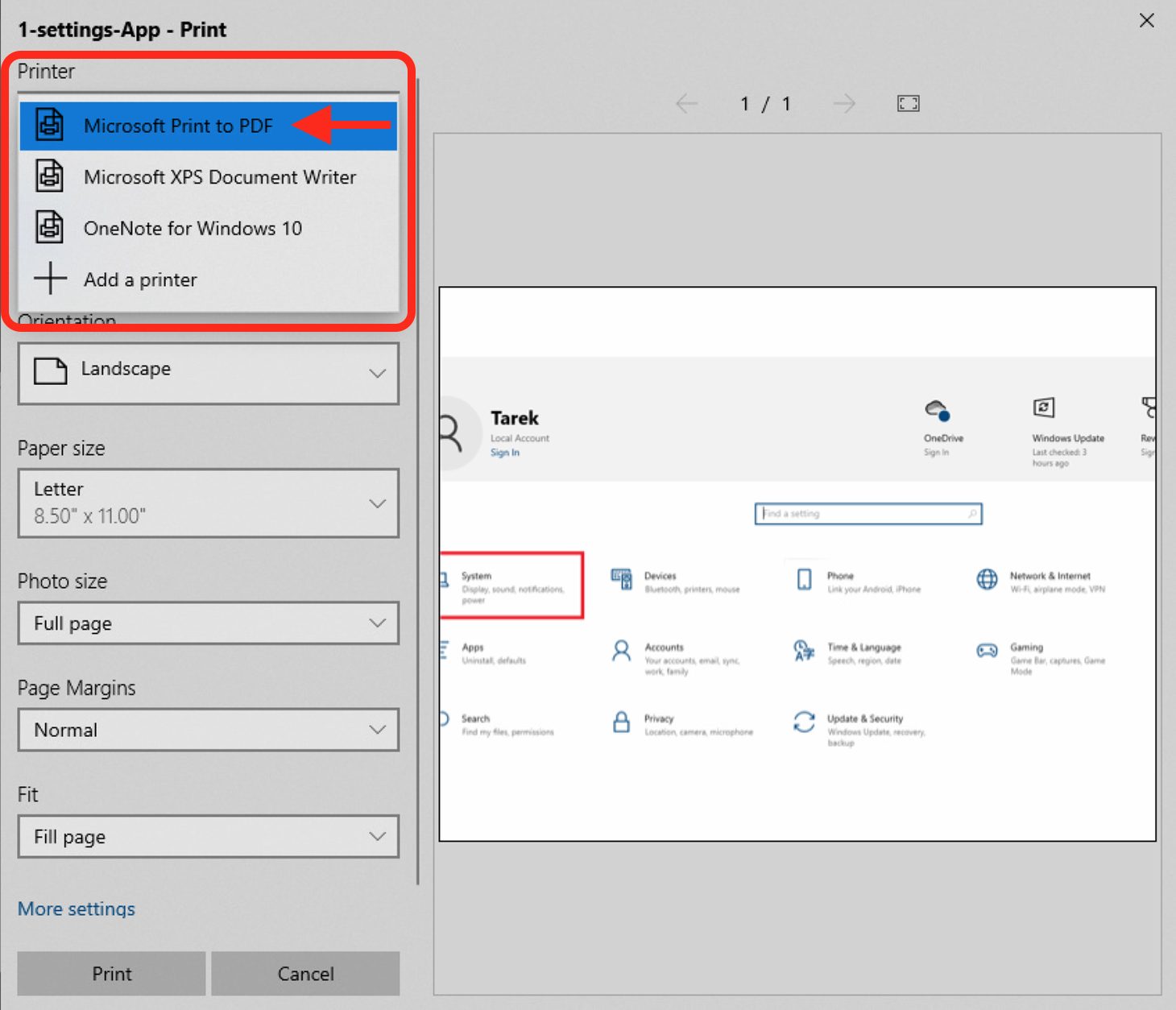
Task: Open the Fit dropdown showing Fill page
Action: [x=208, y=837]
